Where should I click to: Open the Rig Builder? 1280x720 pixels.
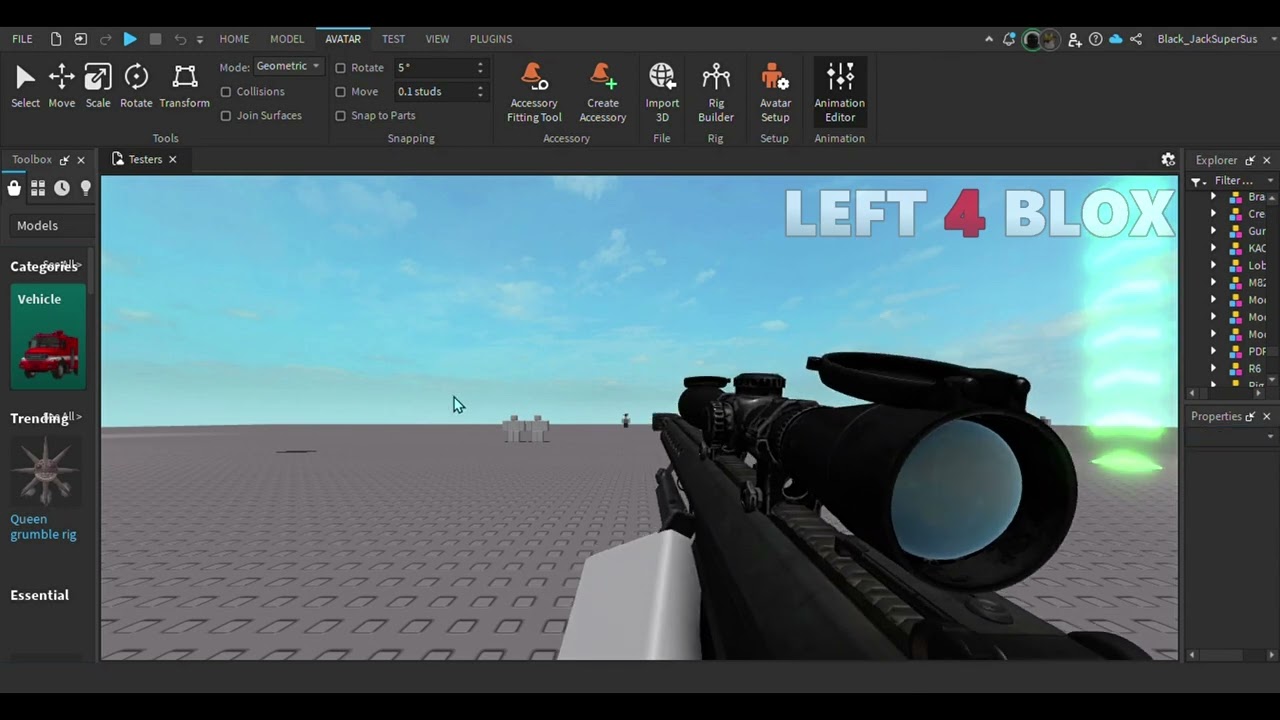pos(716,93)
